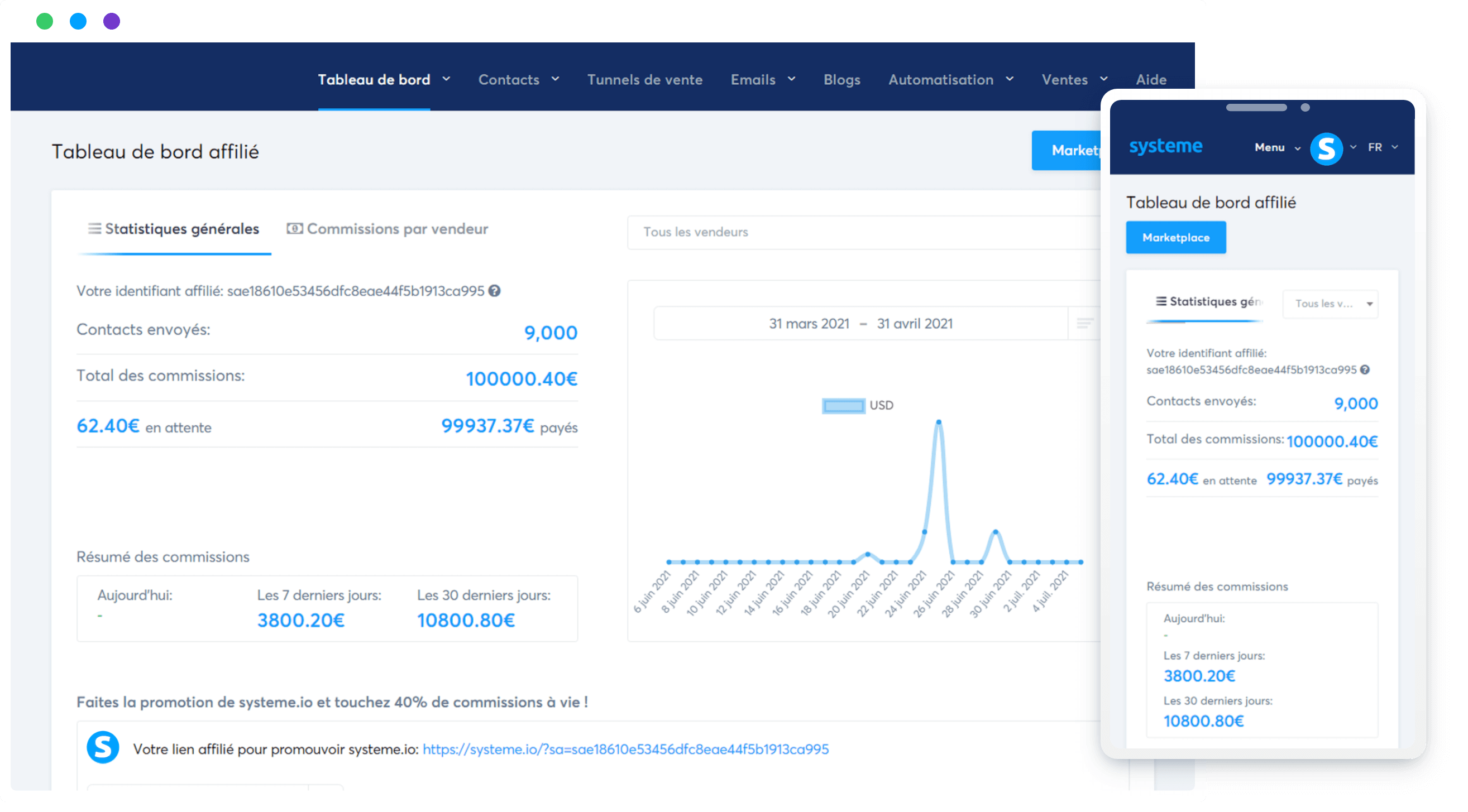The width and height of the screenshot is (1468, 812).
Task: Click the purple window dot
Action: click(x=112, y=22)
